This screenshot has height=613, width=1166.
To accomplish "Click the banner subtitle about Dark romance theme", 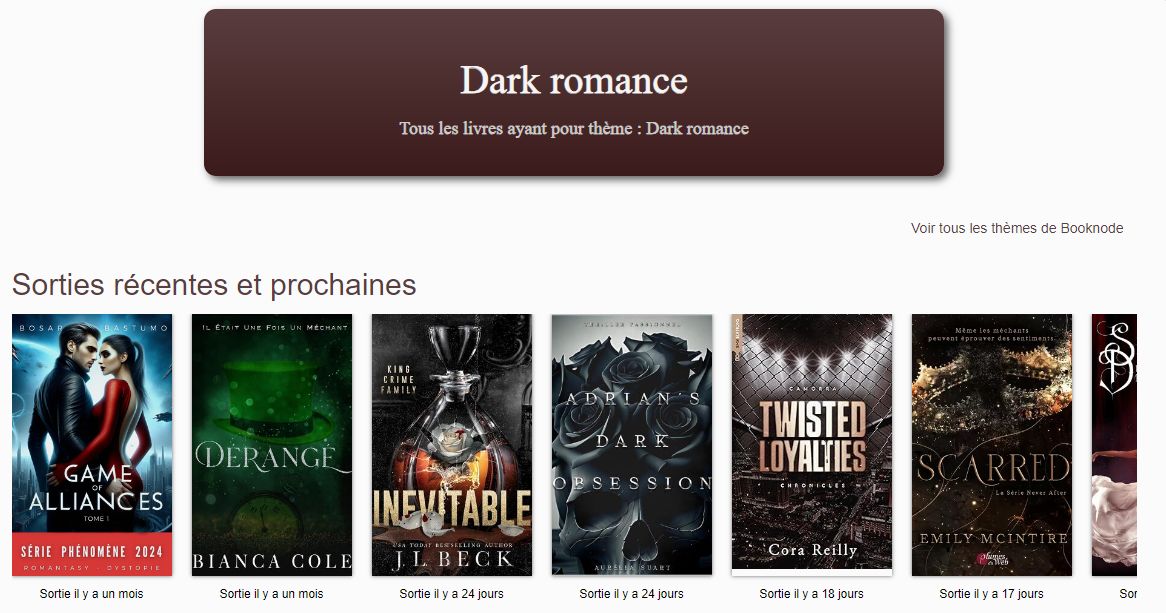I will tap(573, 129).
